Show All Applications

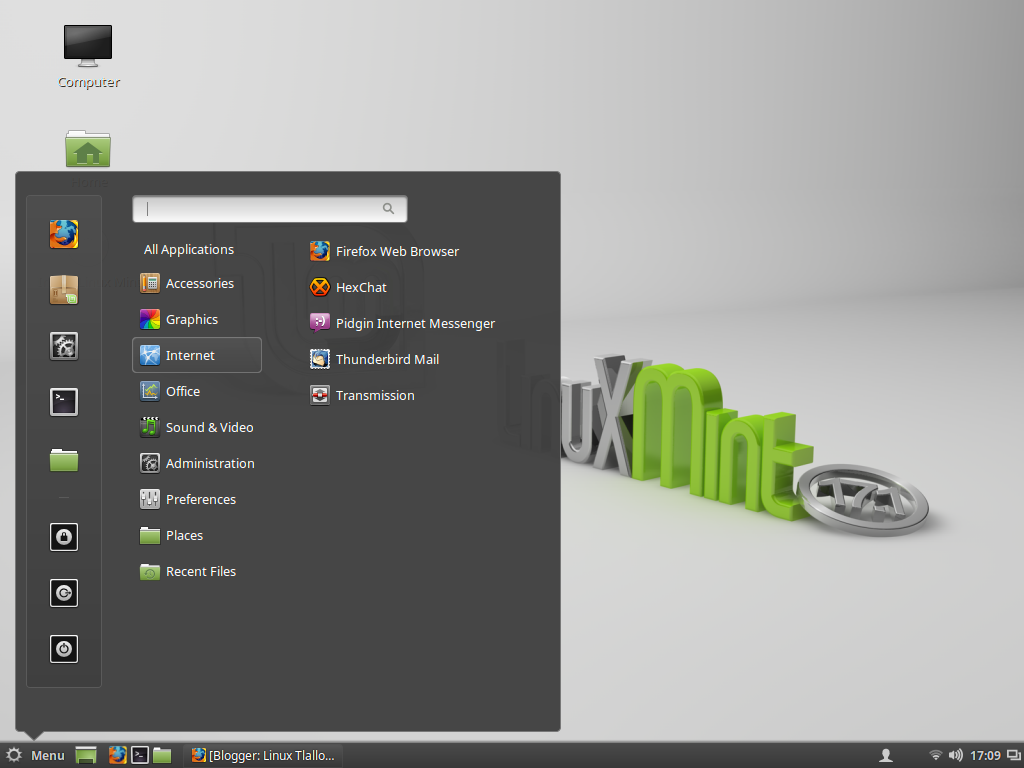[189, 249]
